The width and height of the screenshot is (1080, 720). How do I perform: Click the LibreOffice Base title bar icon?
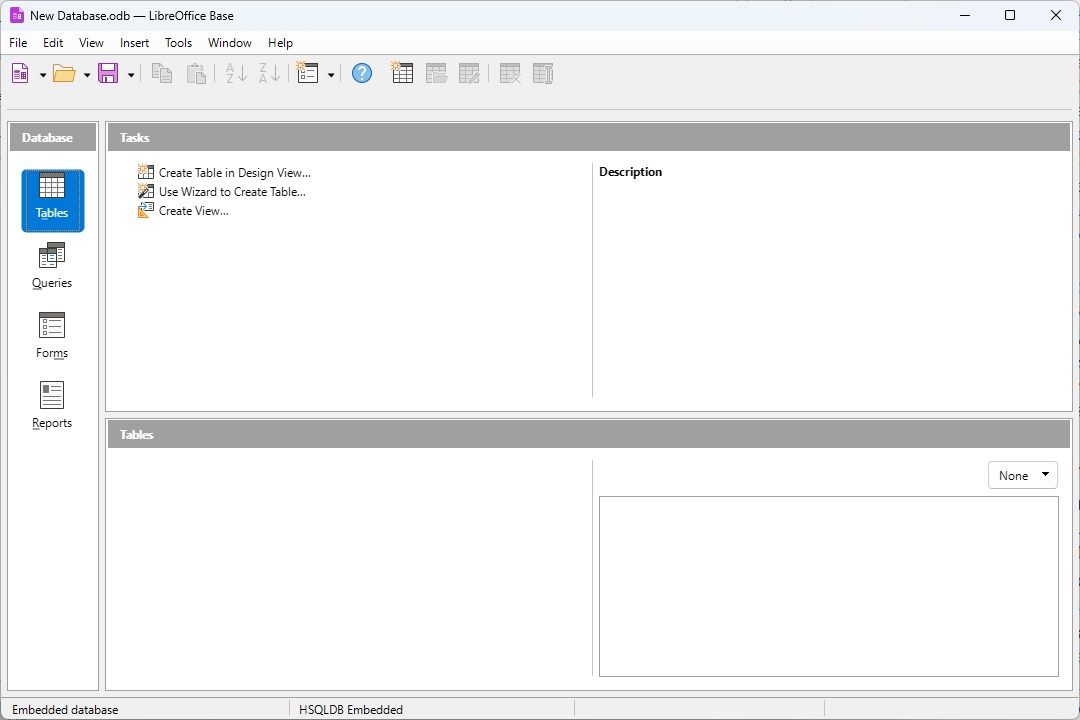[17, 15]
